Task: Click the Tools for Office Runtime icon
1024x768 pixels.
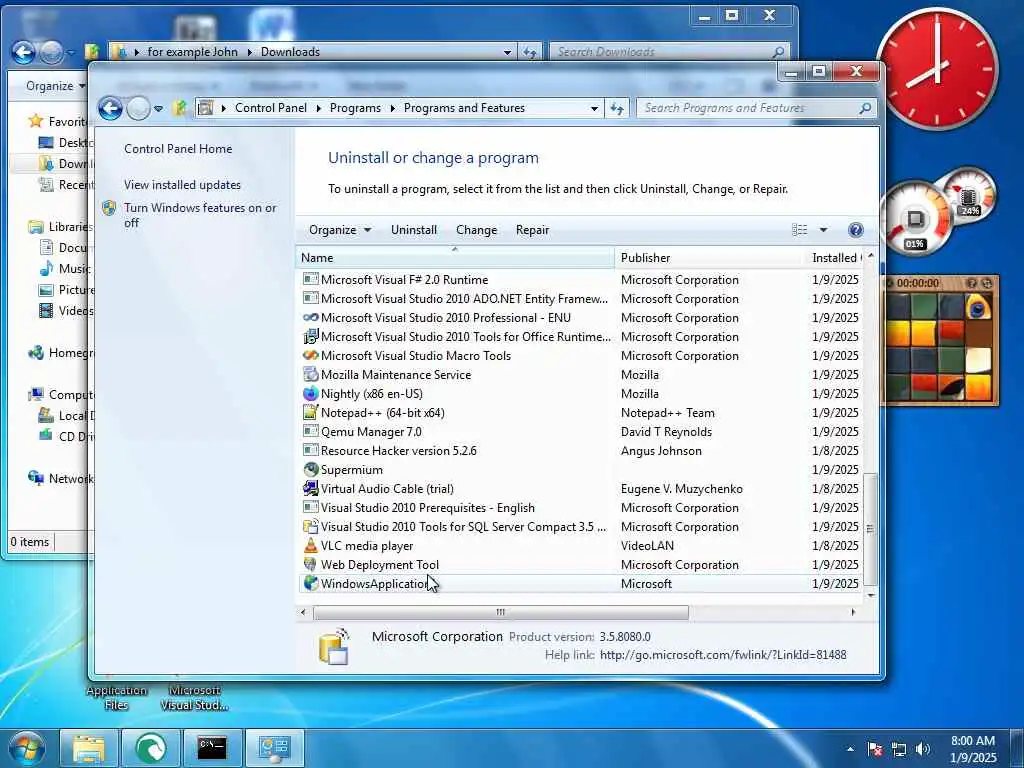Action: pyautogui.click(x=311, y=336)
